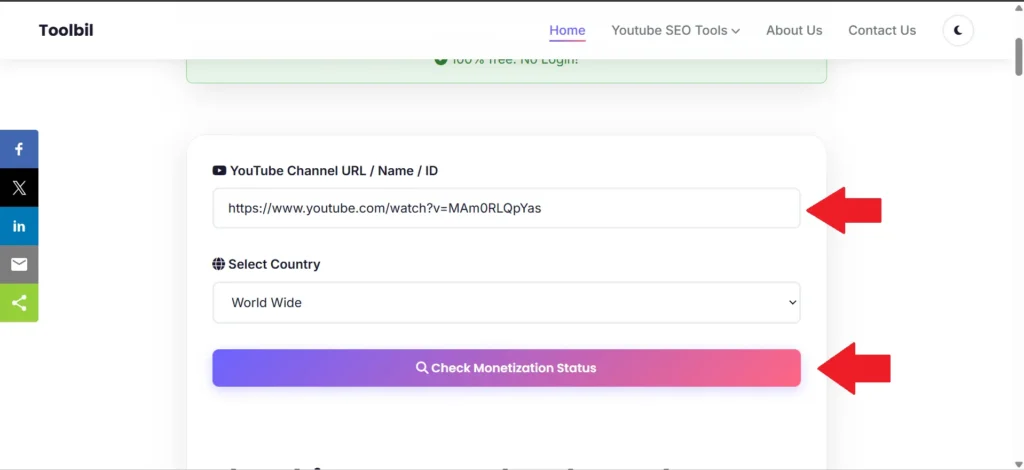Toggle dark mode moon button
This screenshot has height=470, width=1024.
[x=958, y=31]
